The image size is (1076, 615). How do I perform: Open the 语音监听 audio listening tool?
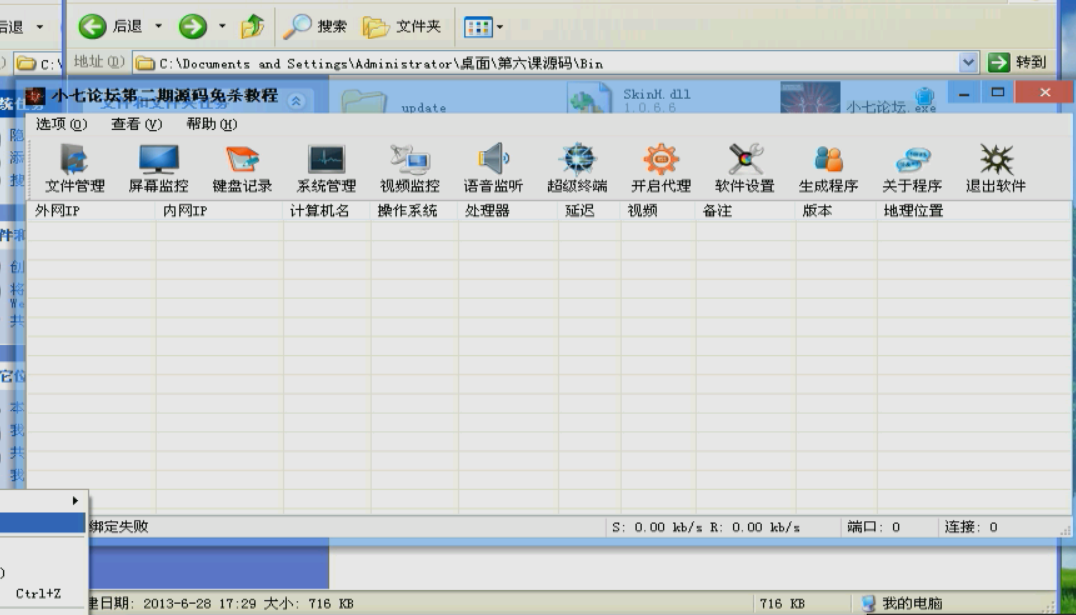click(x=493, y=168)
